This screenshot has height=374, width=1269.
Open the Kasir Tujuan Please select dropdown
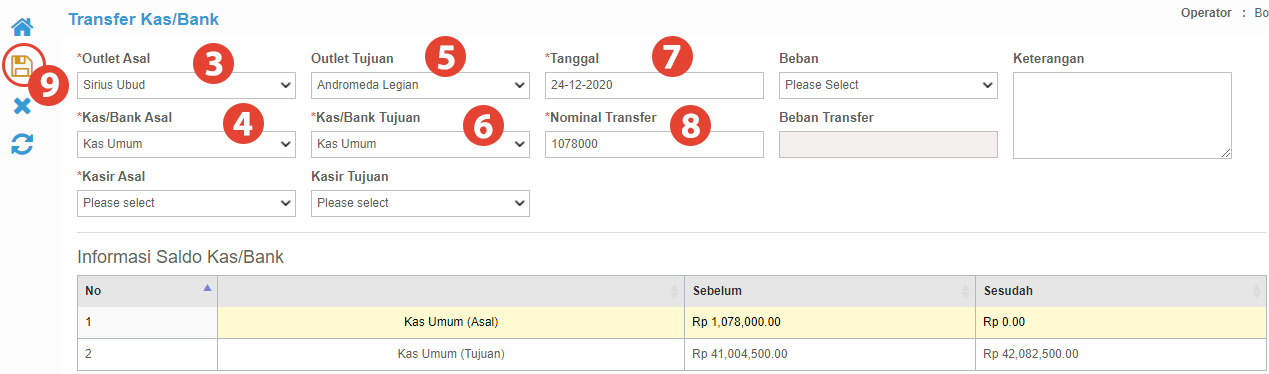pyautogui.click(x=420, y=203)
